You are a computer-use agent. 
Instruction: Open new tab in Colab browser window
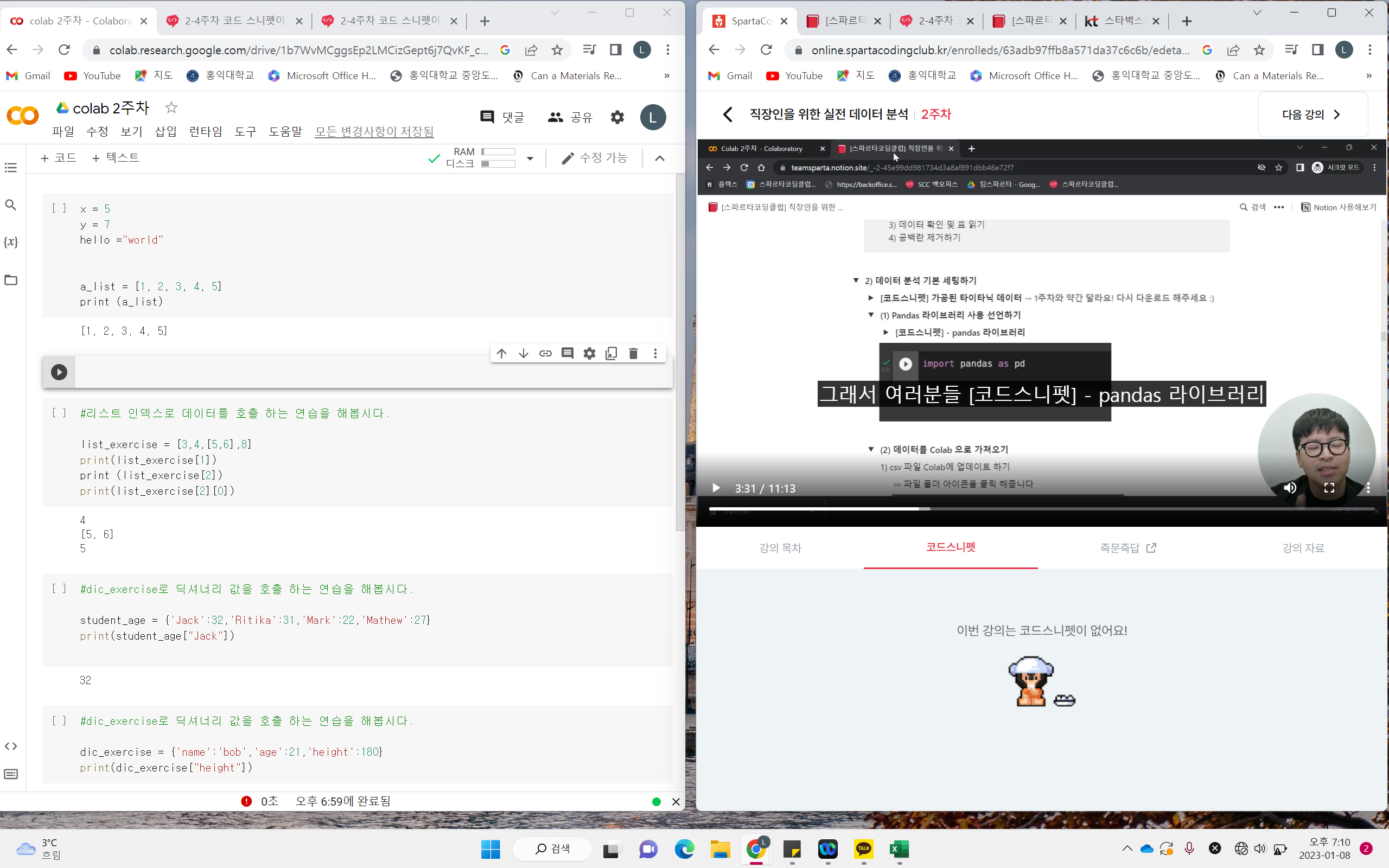[x=485, y=21]
